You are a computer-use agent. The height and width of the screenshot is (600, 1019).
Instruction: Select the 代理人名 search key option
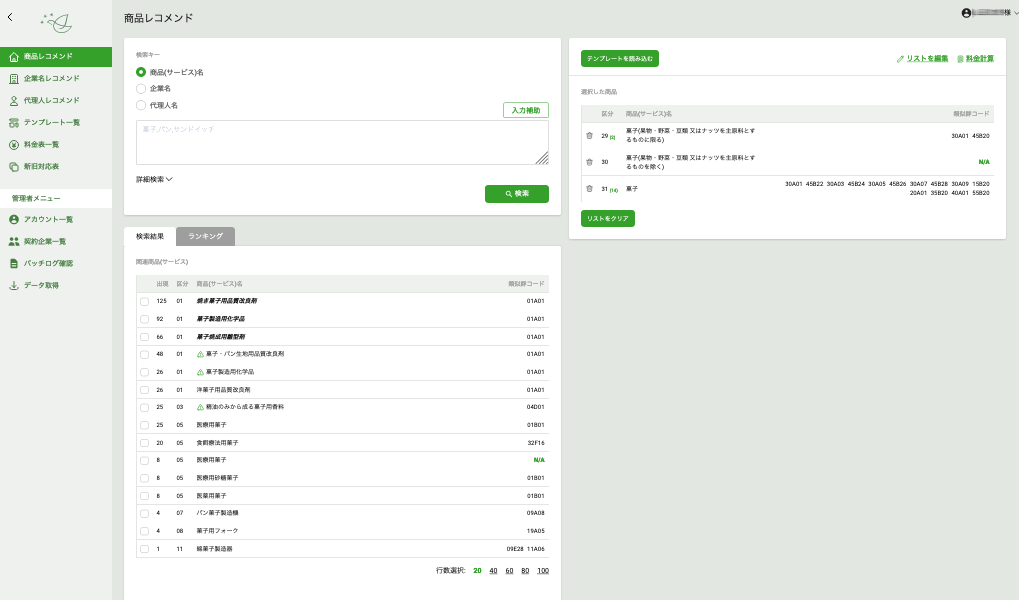(141, 105)
